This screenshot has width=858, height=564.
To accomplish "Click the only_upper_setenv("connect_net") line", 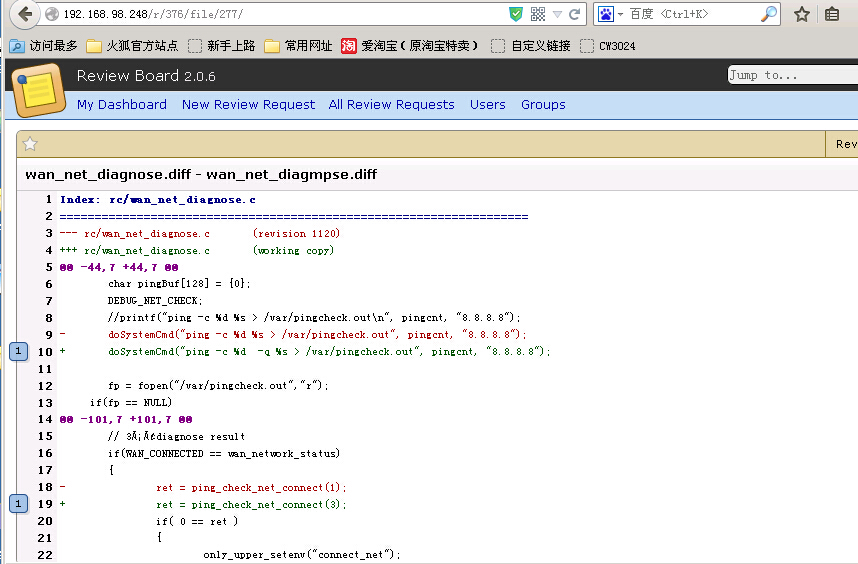I will tap(302, 555).
